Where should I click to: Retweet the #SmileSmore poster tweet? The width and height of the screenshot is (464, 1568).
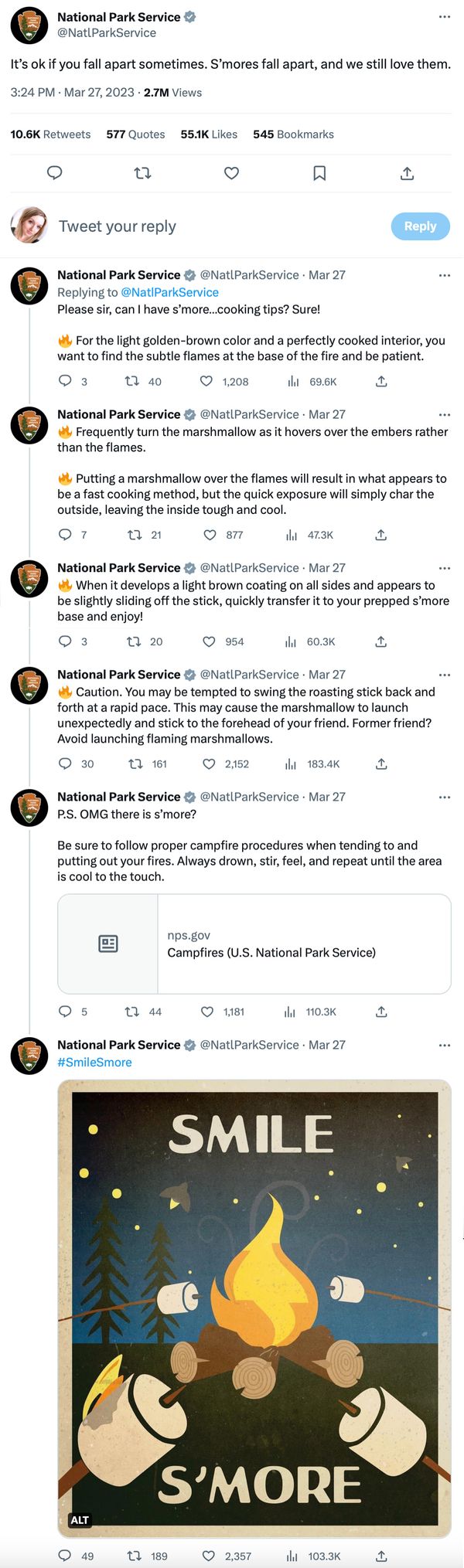tap(134, 1556)
